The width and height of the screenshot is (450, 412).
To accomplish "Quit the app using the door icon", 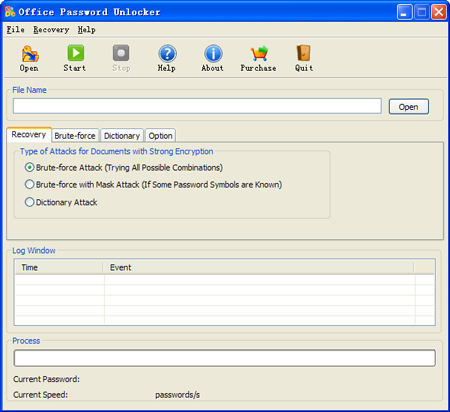I will pyautogui.click(x=303, y=53).
